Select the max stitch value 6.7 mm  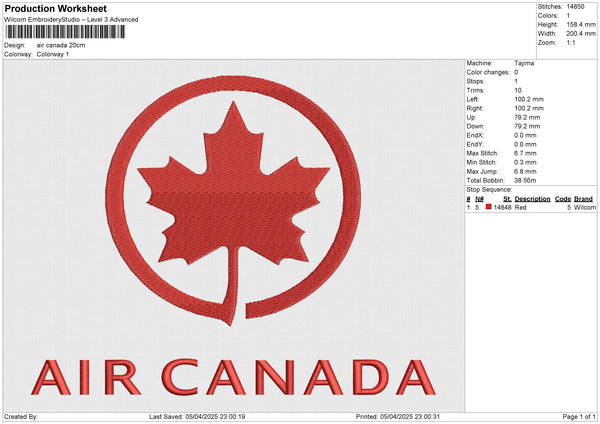[525, 153]
